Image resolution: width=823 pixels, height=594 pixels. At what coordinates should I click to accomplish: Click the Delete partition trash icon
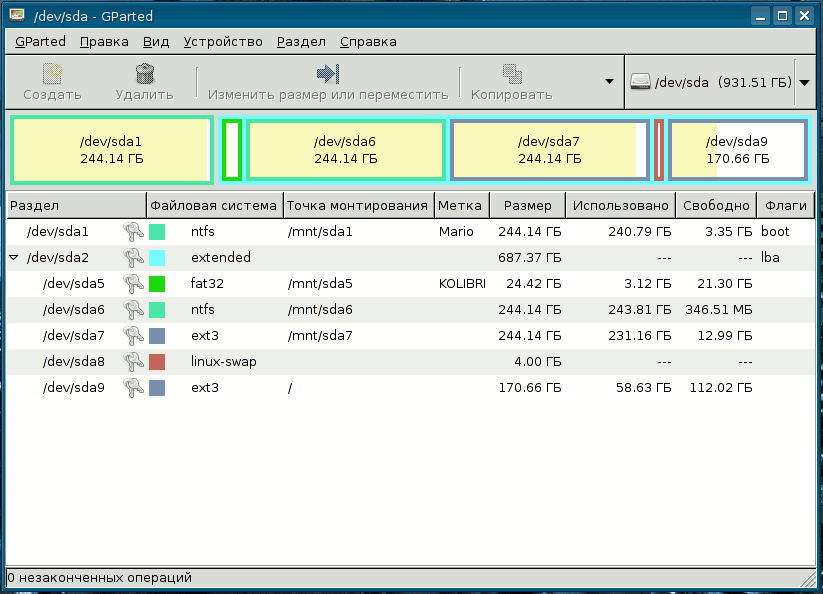(x=144, y=74)
